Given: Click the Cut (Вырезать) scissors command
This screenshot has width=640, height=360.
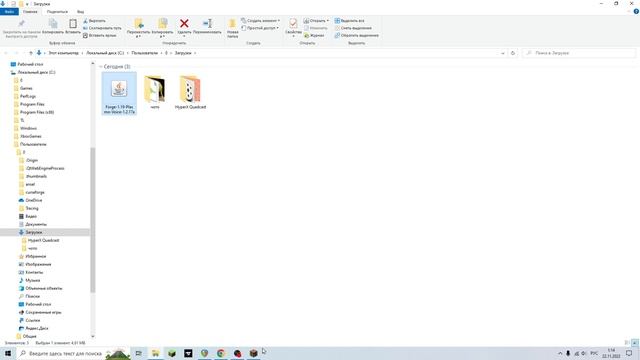Looking at the screenshot, I should coord(94,20).
